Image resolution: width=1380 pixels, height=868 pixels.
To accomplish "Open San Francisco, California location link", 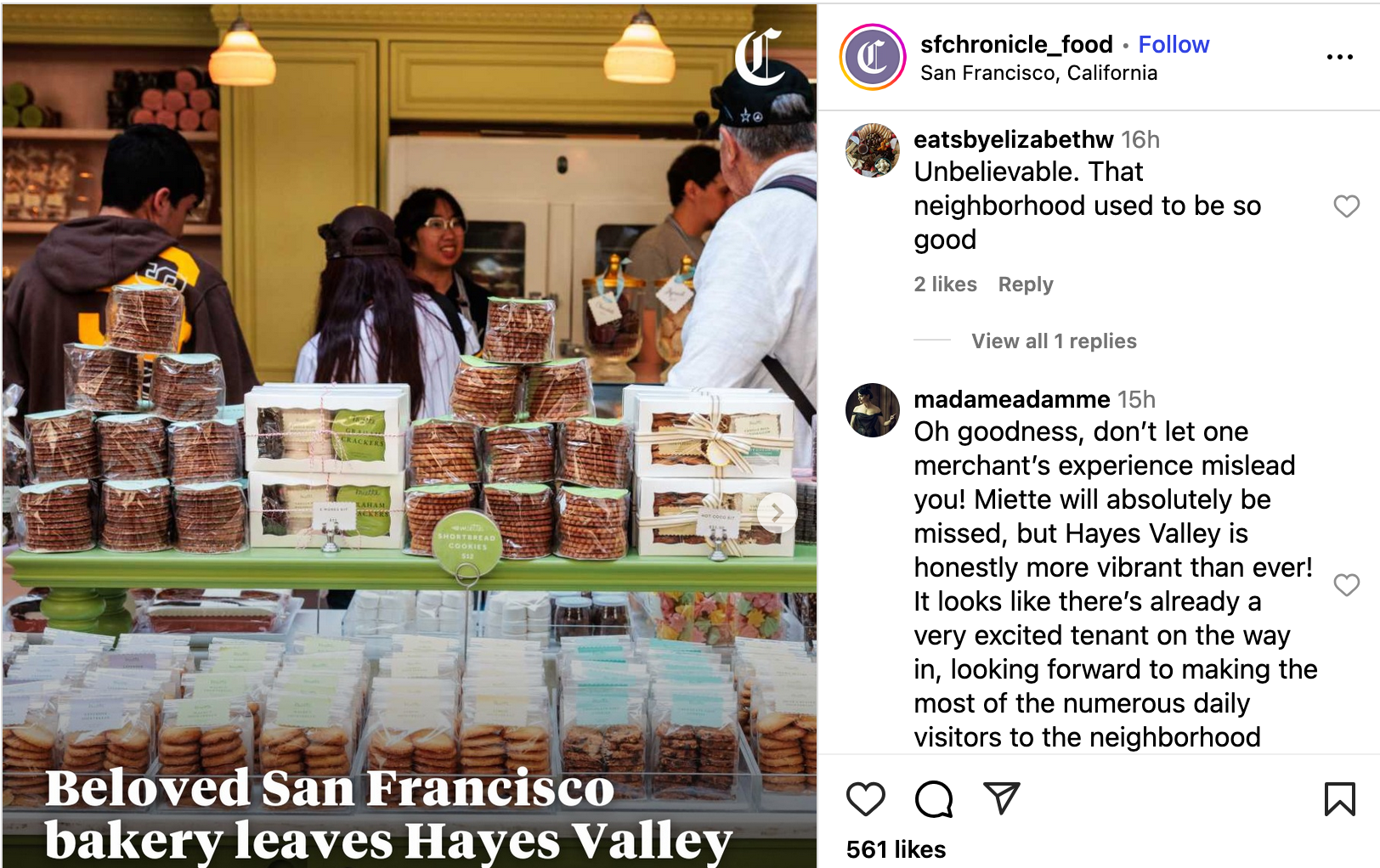I will tap(1038, 73).
